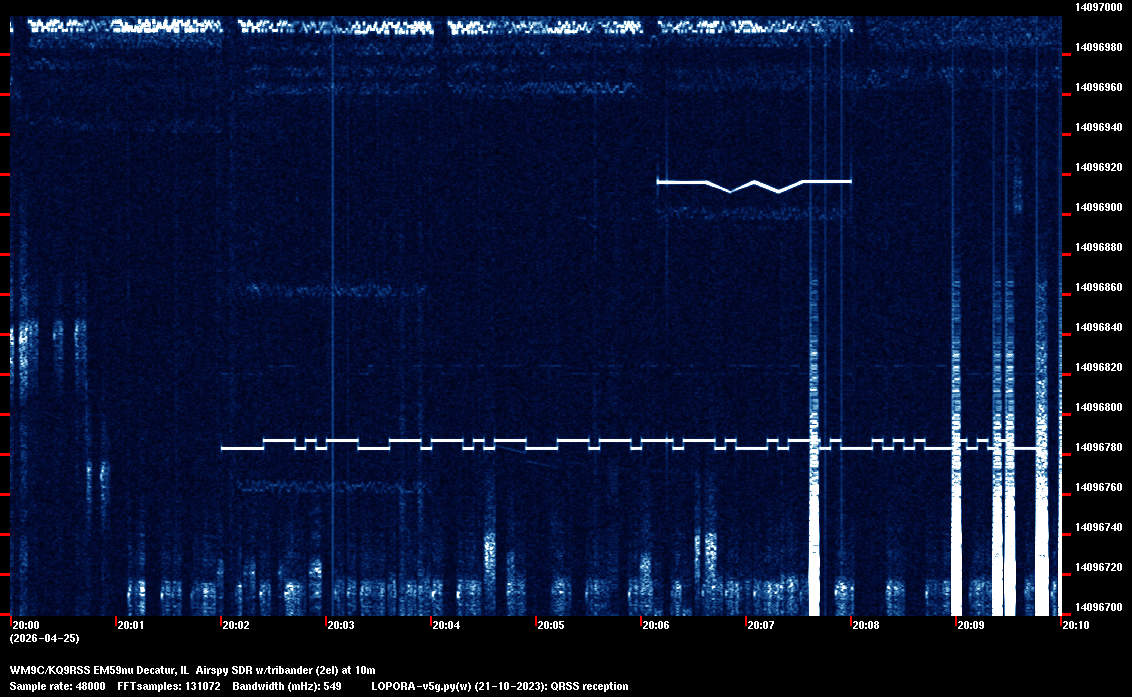Click the (2026-04-25) date text

coord(44,638)
